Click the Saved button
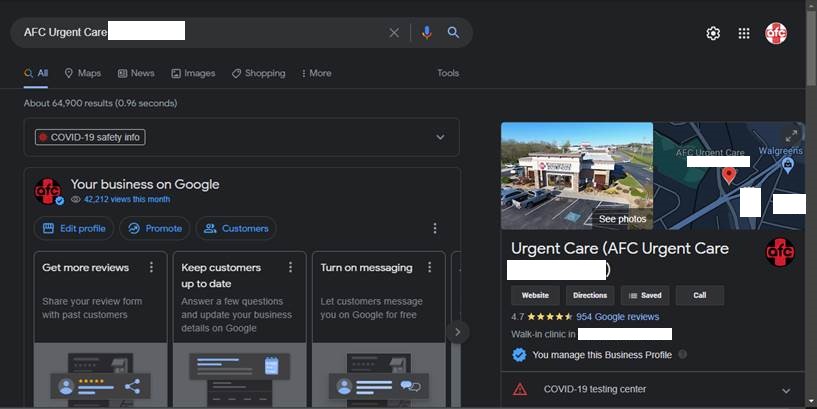Viewport: 817px width, 409px height. click(645, 295)
